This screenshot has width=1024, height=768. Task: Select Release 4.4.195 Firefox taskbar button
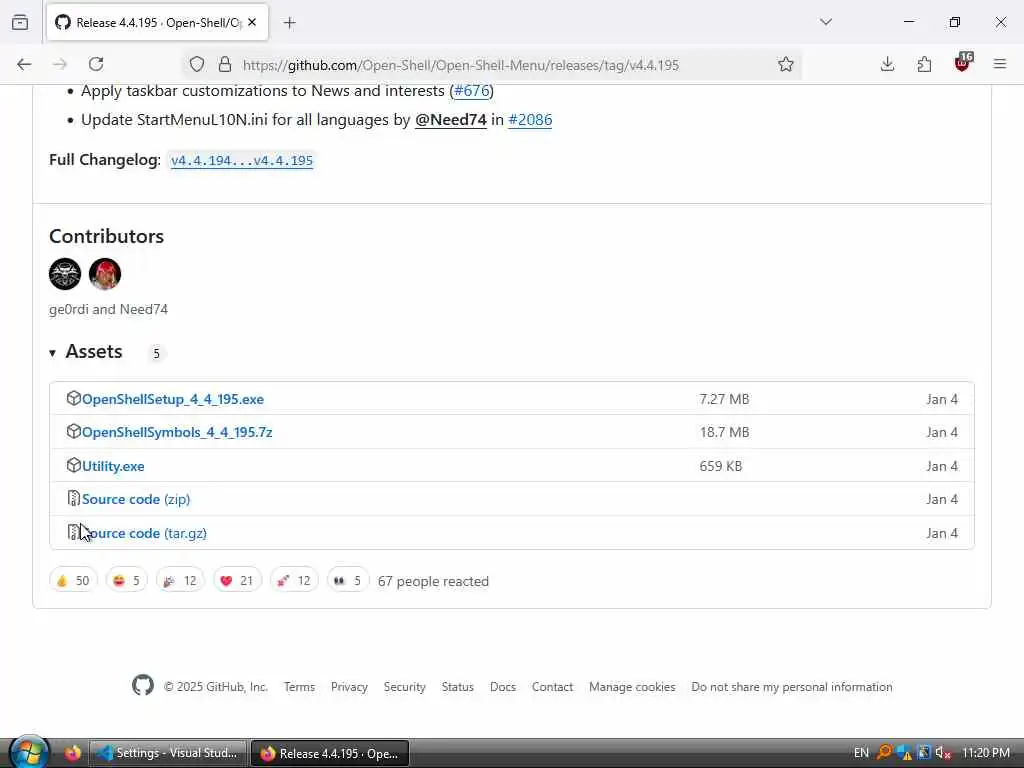pos(330,753)
